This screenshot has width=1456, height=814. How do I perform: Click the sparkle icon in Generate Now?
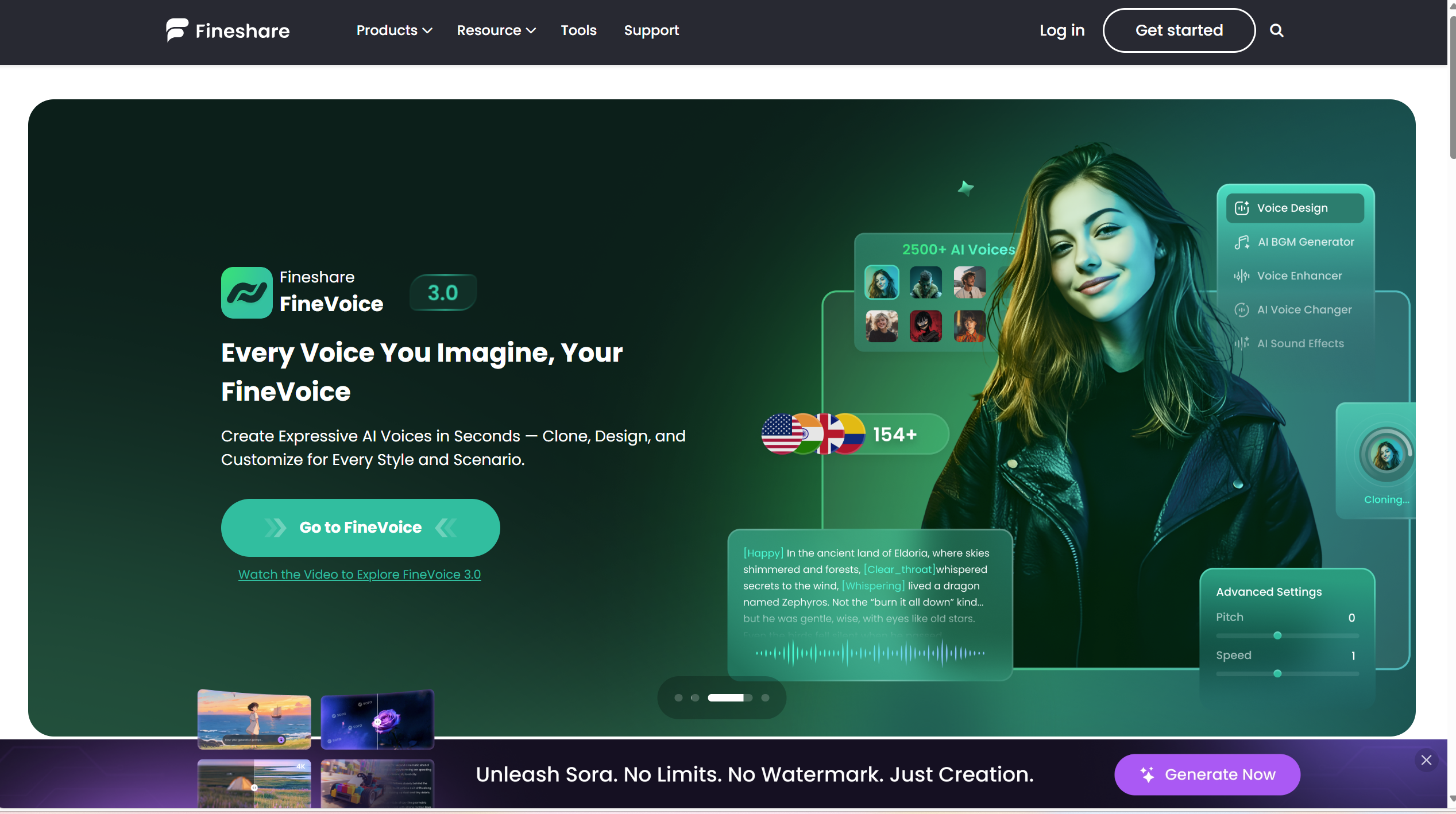tap(1147, 774)
